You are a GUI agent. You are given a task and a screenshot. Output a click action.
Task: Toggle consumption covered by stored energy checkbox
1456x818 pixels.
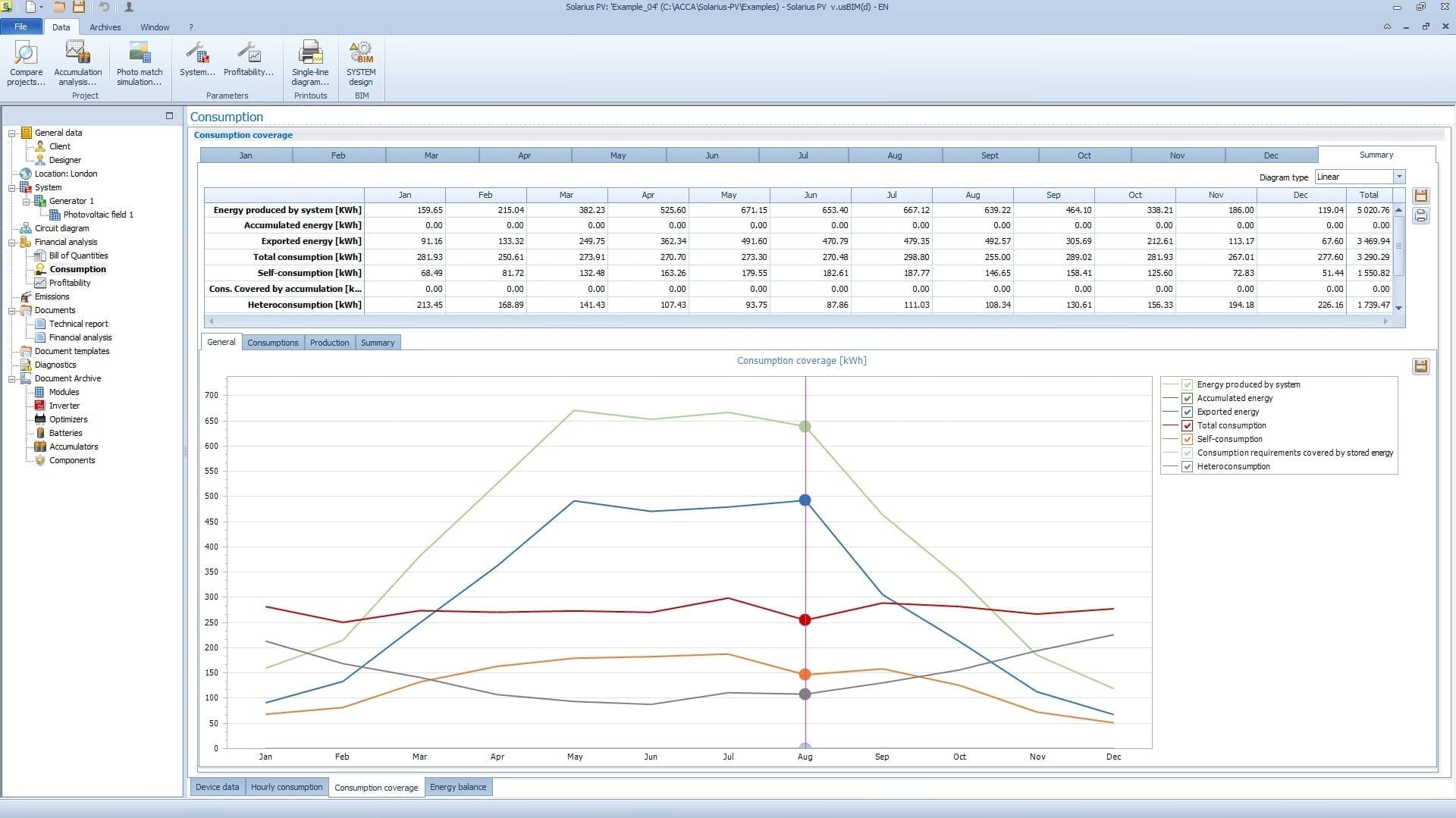1188,453
